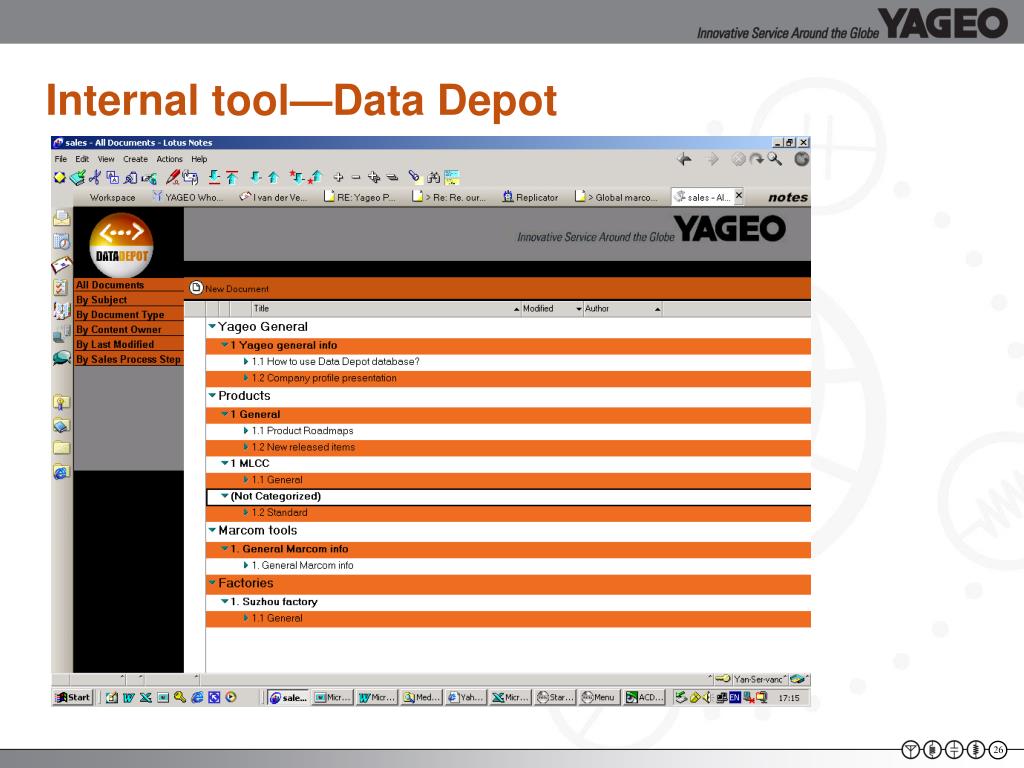Click the collapse all double-minus icon
Viewport: 1024px width, 768px height.
point(392,177)
